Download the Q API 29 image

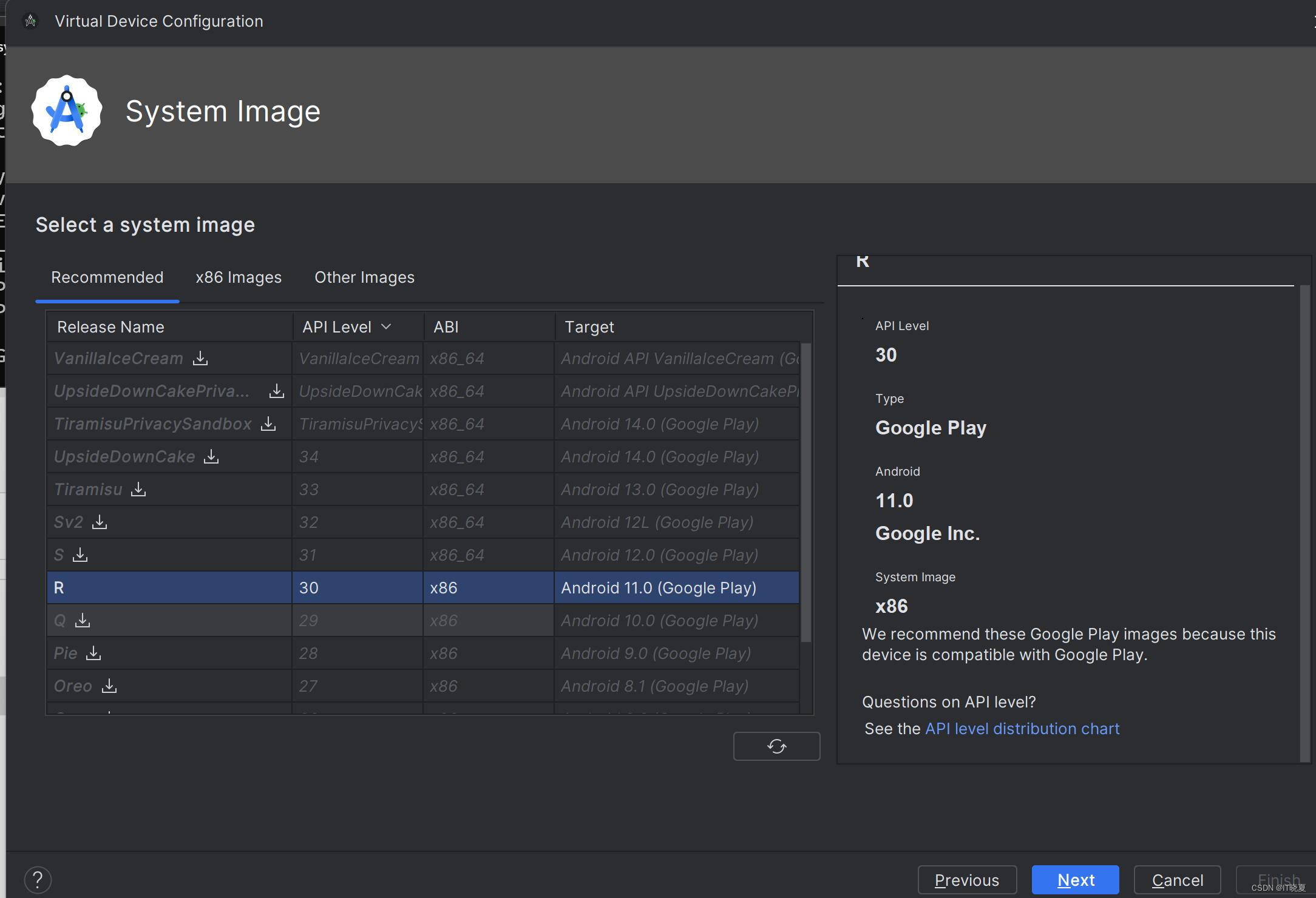pyautogui.click(x=83, y=621)
